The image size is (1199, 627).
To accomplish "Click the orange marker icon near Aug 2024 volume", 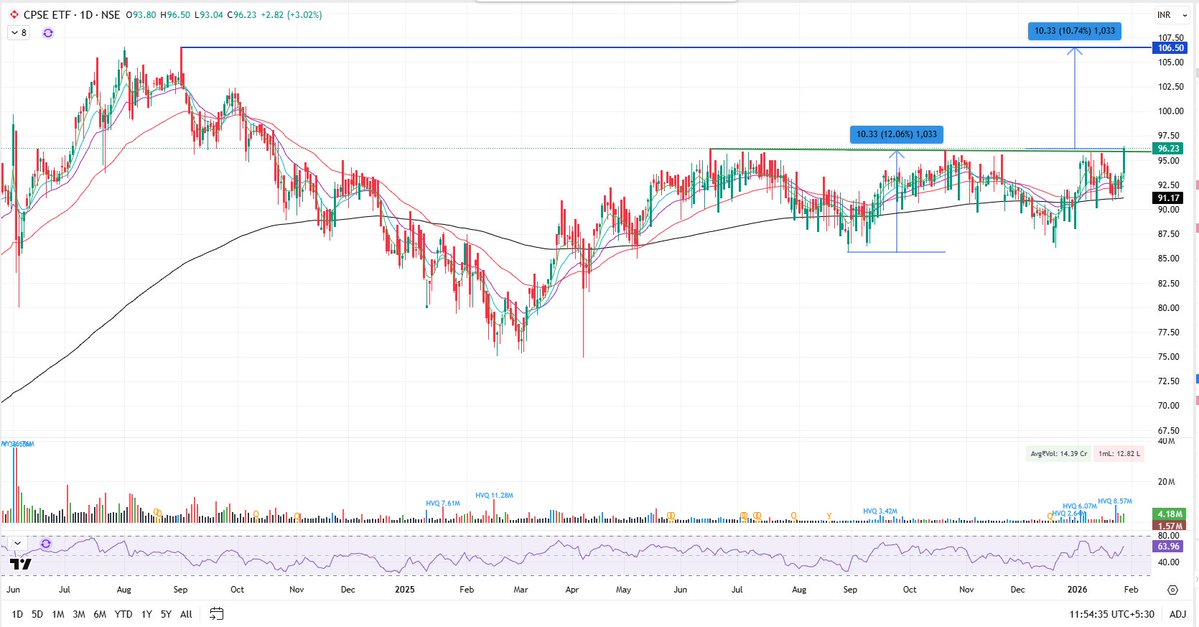I will [x=158, y=513].
